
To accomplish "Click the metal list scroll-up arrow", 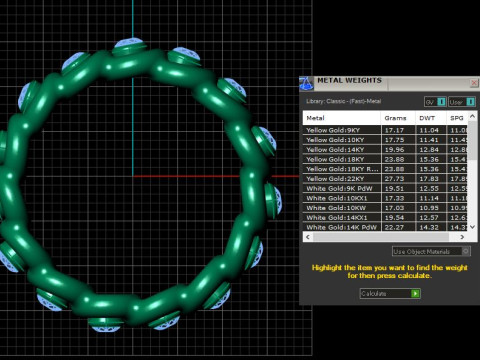I will [472, 116].
